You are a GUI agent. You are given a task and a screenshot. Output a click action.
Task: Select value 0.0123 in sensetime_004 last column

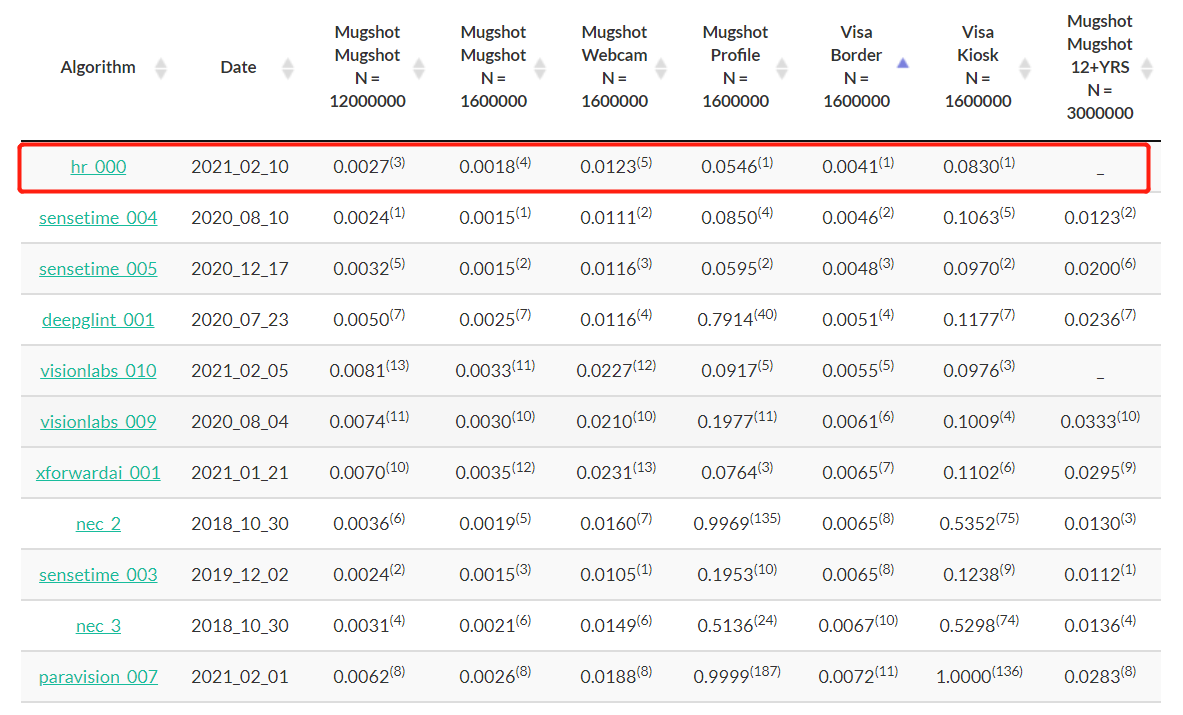1092,218
